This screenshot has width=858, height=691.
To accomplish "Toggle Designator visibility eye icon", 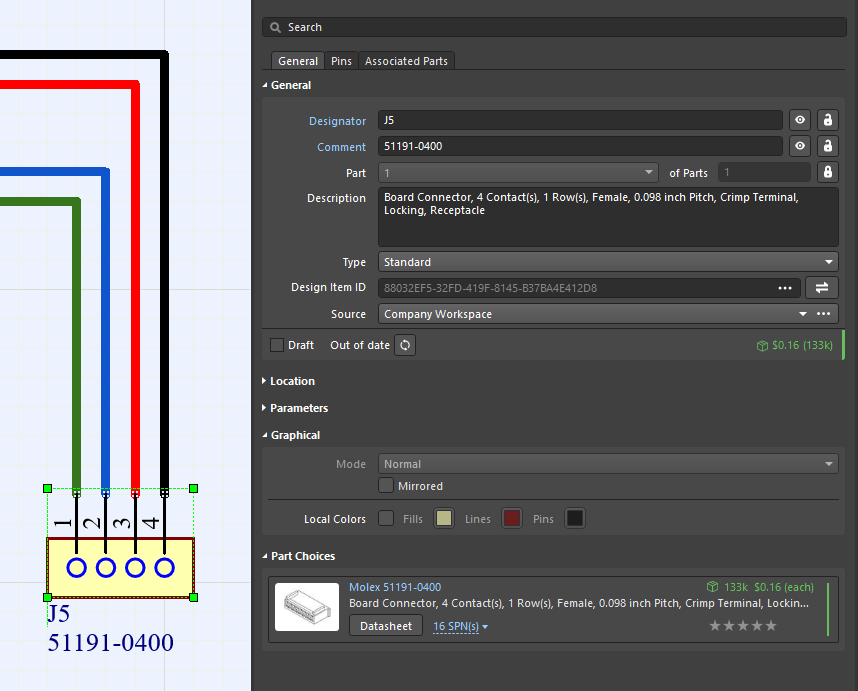I will tap(800, 120).
